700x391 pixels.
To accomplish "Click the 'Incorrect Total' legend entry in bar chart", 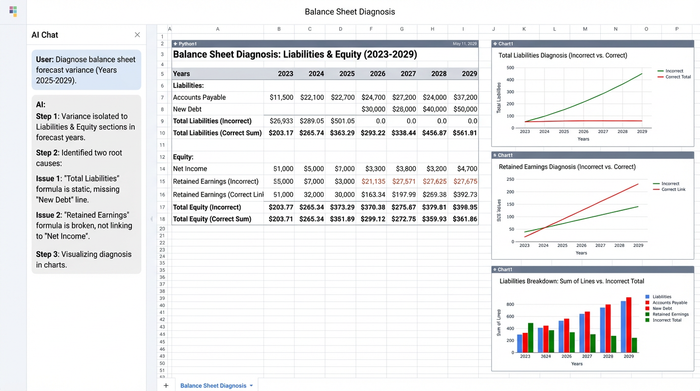I will click(x=663, y=320).
